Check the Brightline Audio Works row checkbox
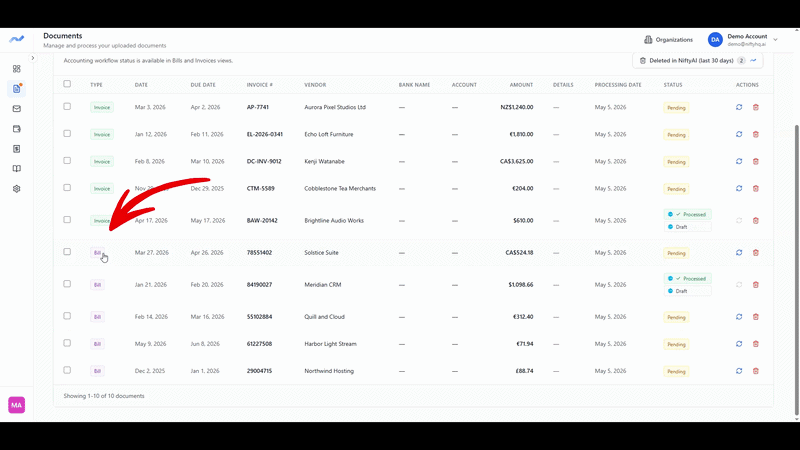 67,220
